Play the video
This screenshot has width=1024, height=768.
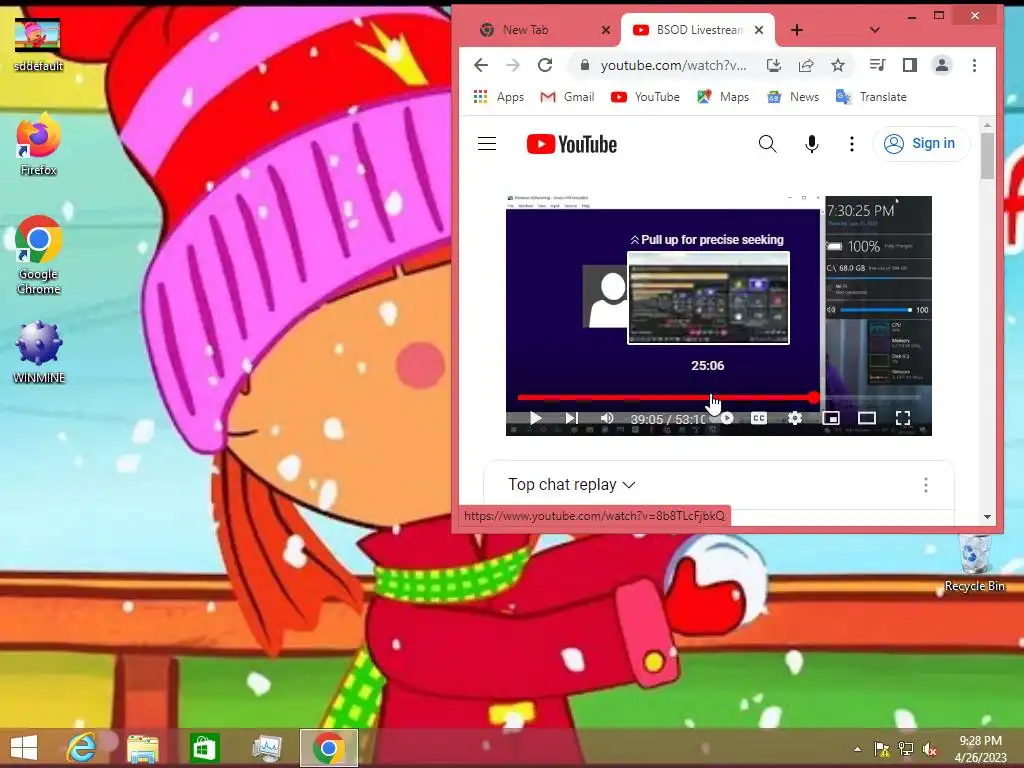536,418
